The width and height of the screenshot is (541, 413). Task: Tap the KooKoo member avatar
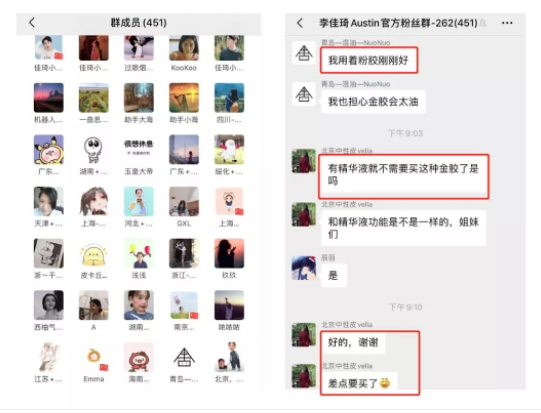(184, 48)
